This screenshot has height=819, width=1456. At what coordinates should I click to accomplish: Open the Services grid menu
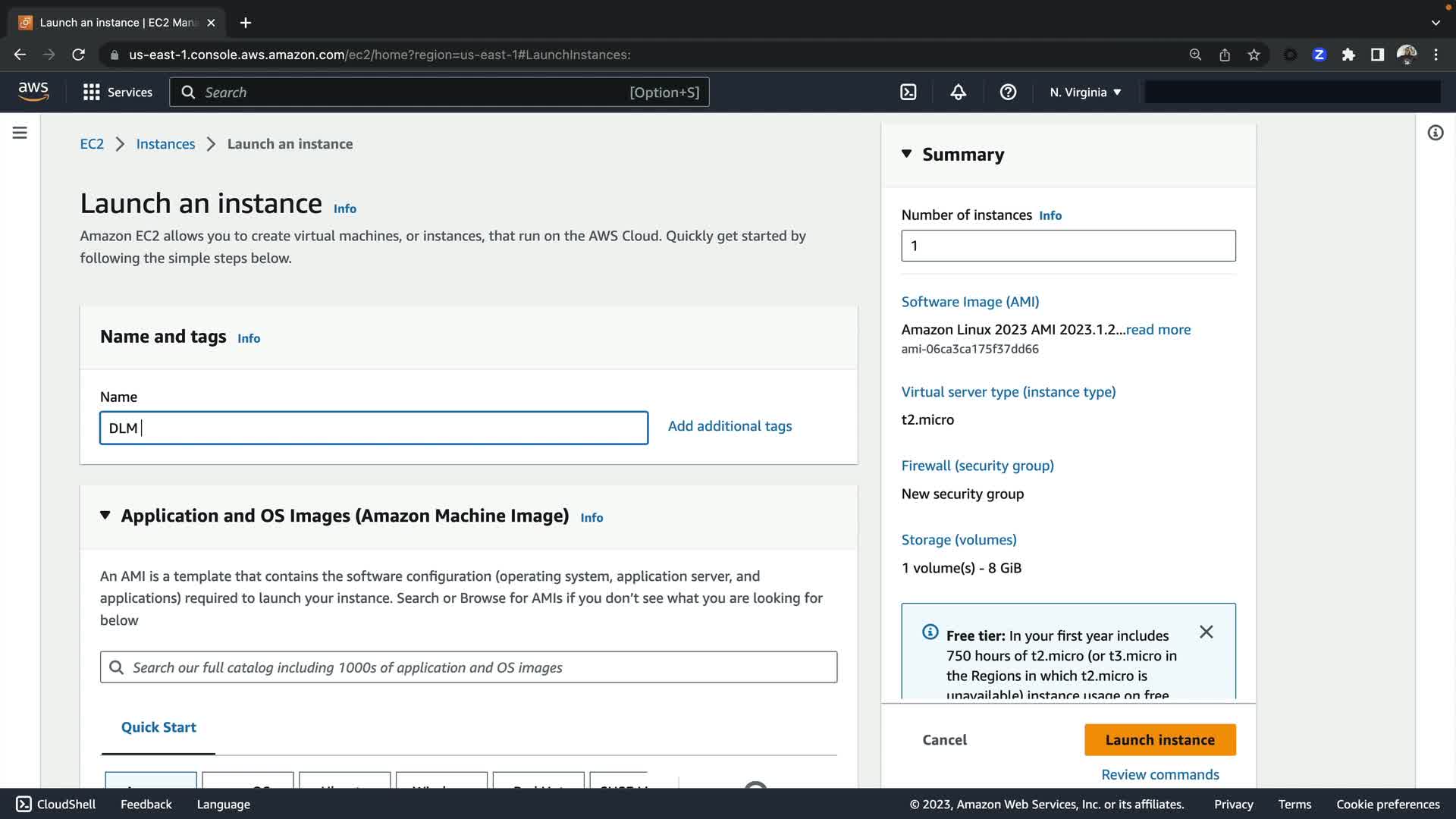118,93
